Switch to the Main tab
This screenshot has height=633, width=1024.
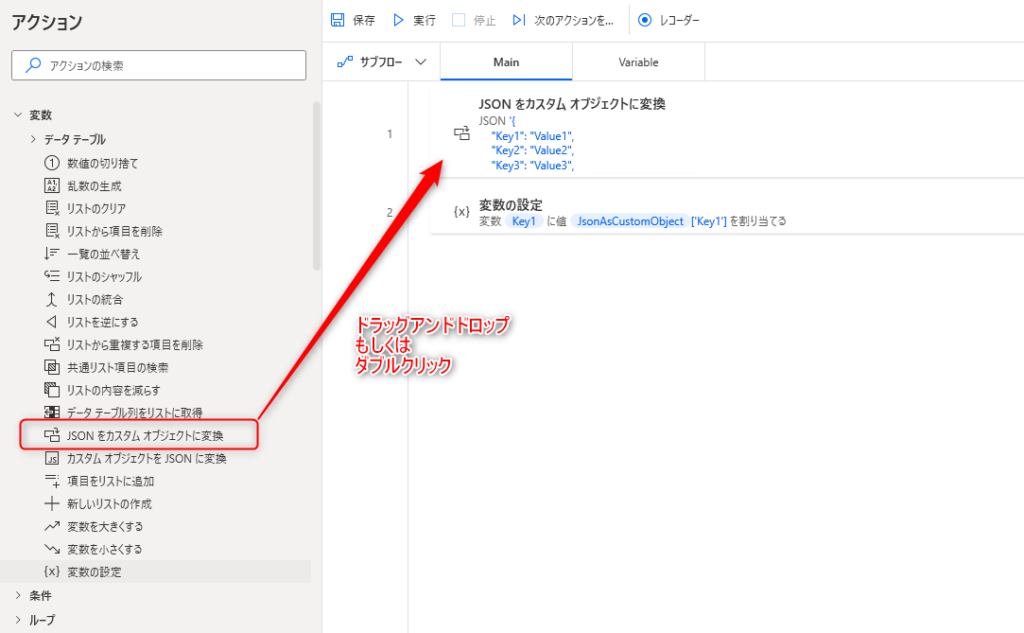pos(506,62)
